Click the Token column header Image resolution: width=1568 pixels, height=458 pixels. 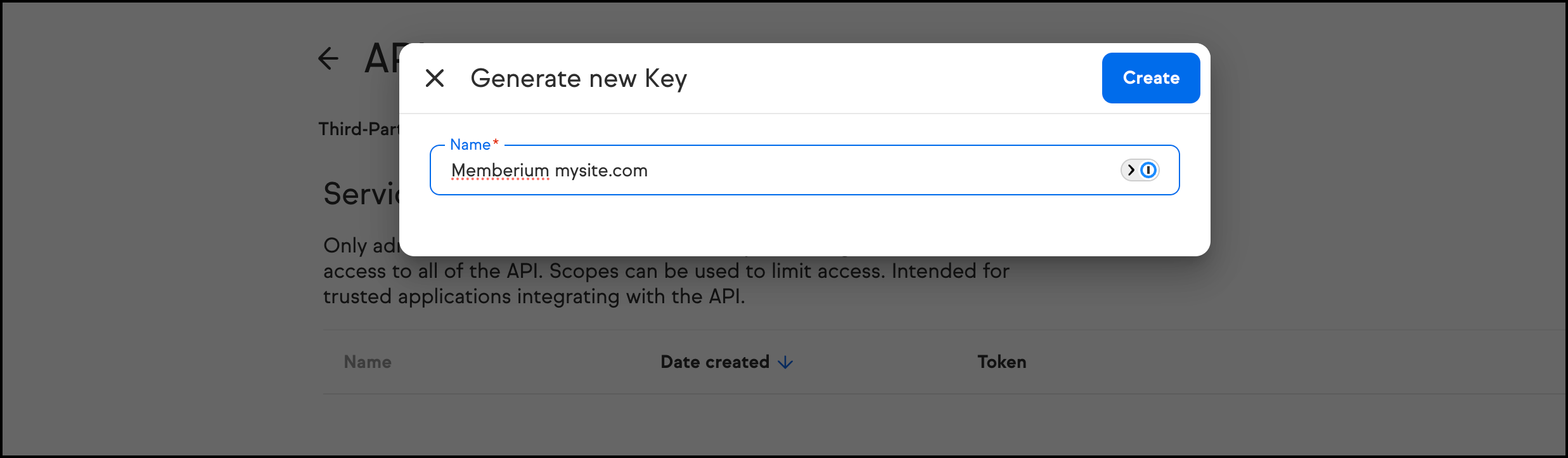click(1002, 362)
